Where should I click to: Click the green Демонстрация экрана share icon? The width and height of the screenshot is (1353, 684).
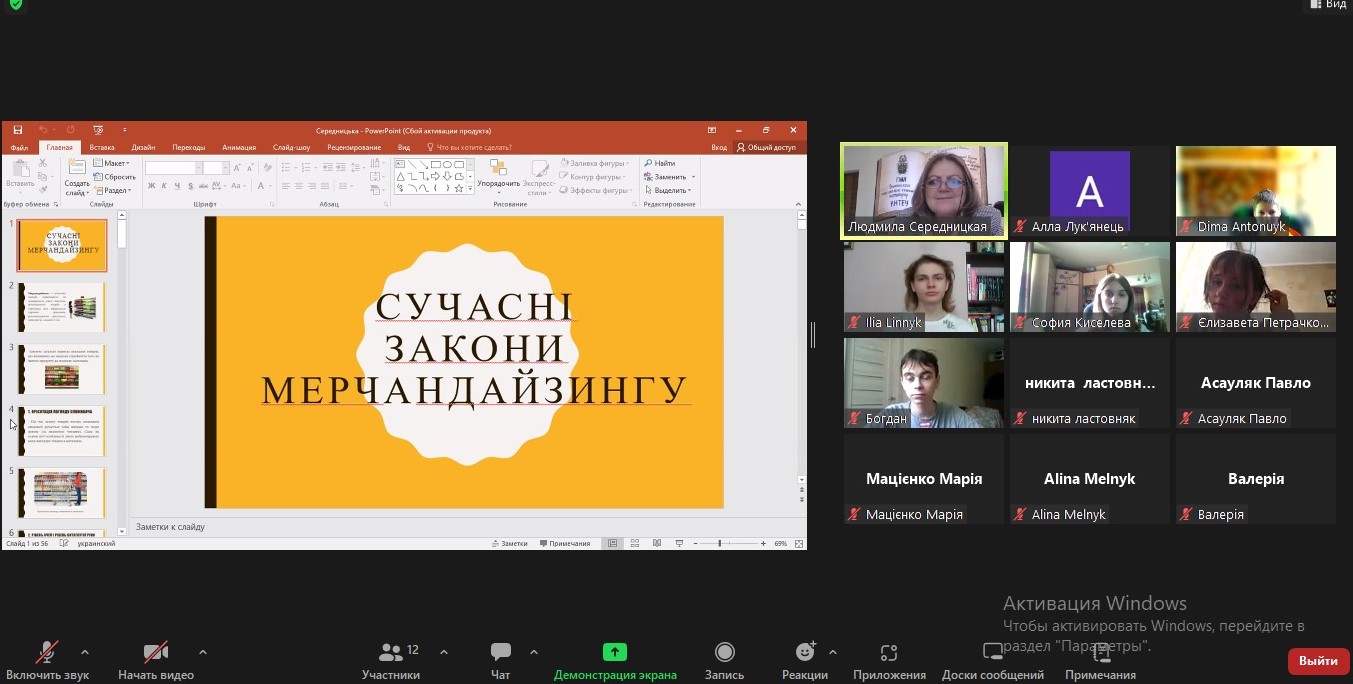[x=614, y=653]
